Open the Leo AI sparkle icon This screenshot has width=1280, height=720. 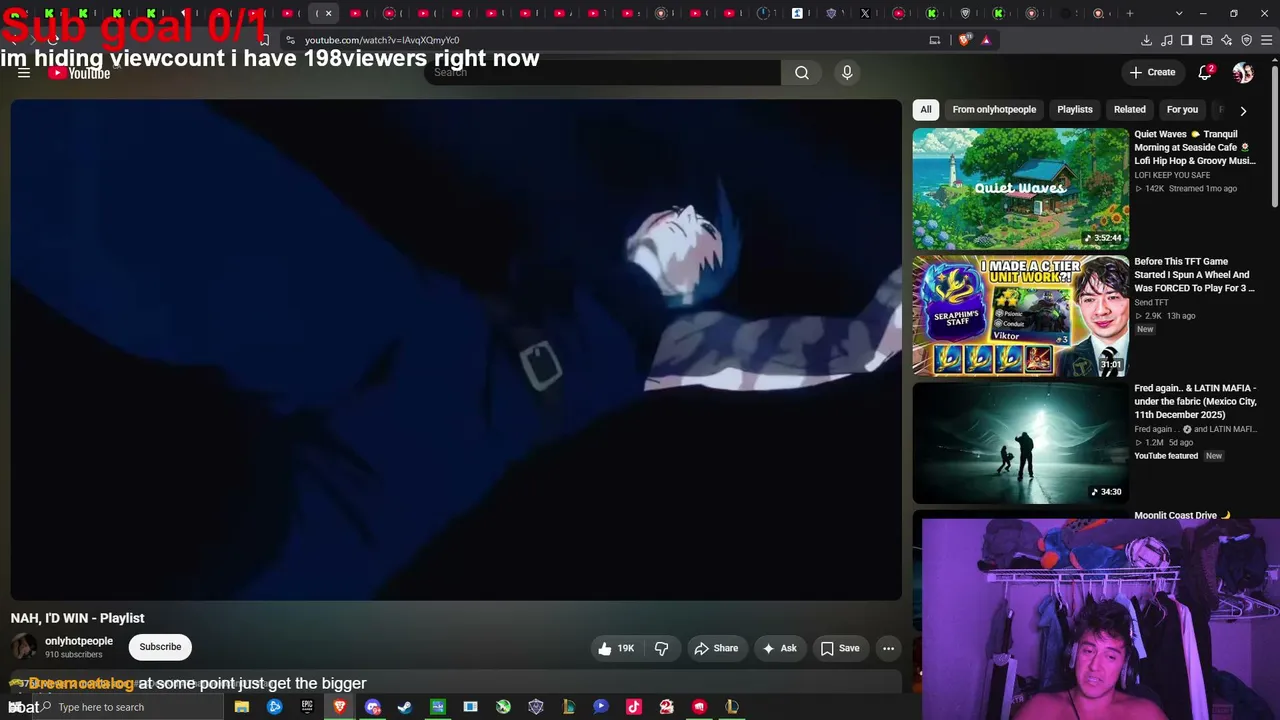1226,40
